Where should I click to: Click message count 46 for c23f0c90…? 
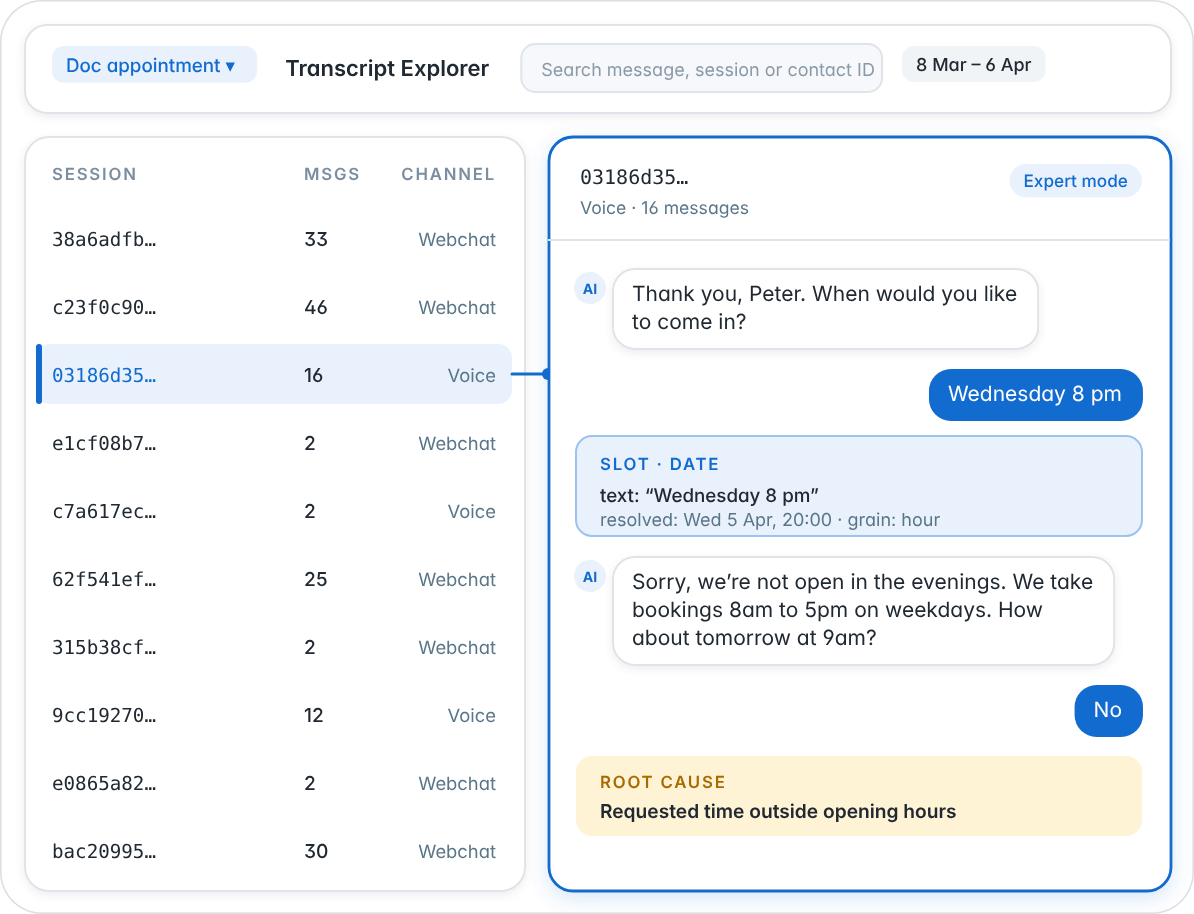pos(316,307)
